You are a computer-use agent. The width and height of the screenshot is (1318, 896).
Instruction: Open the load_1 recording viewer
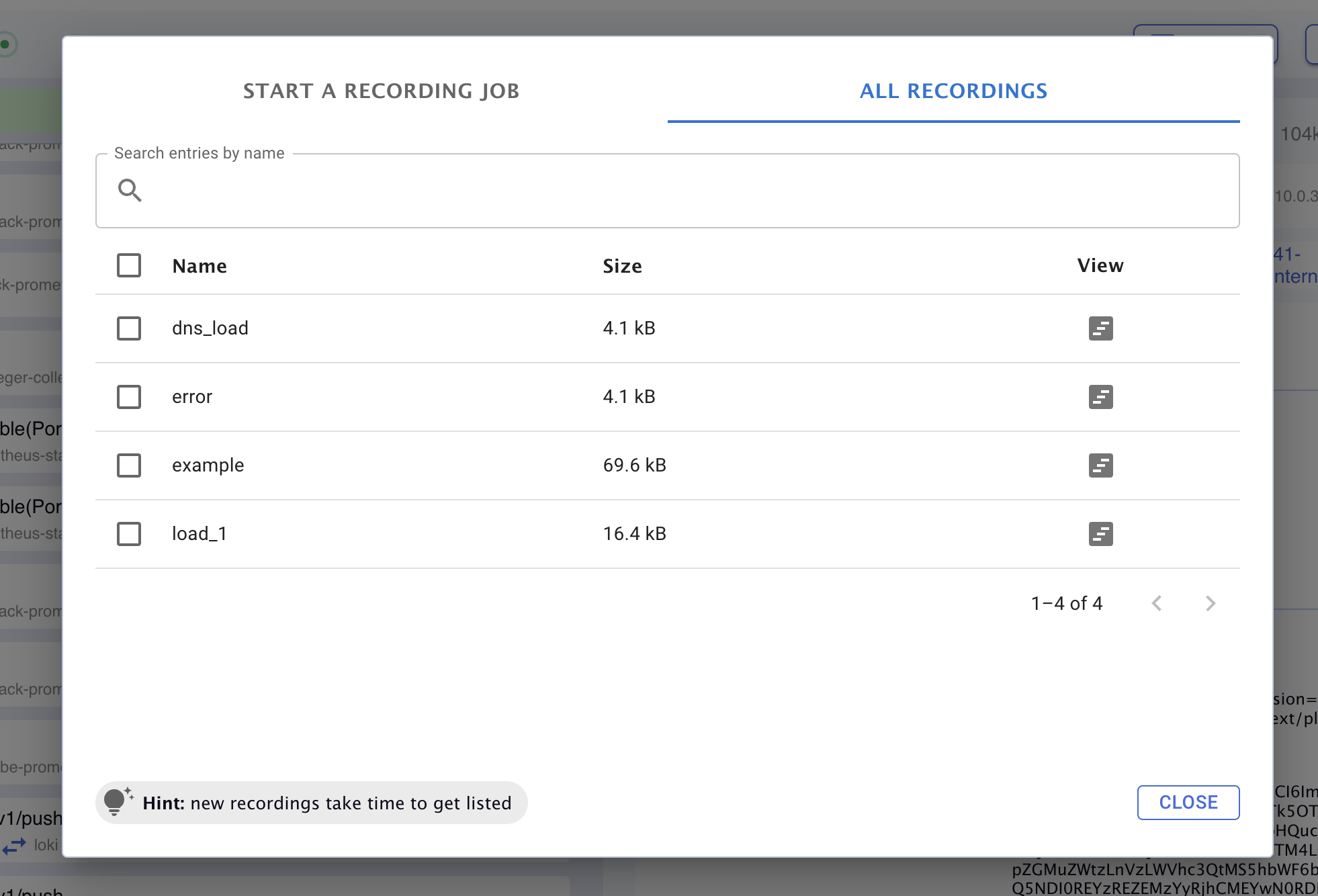1100,534
